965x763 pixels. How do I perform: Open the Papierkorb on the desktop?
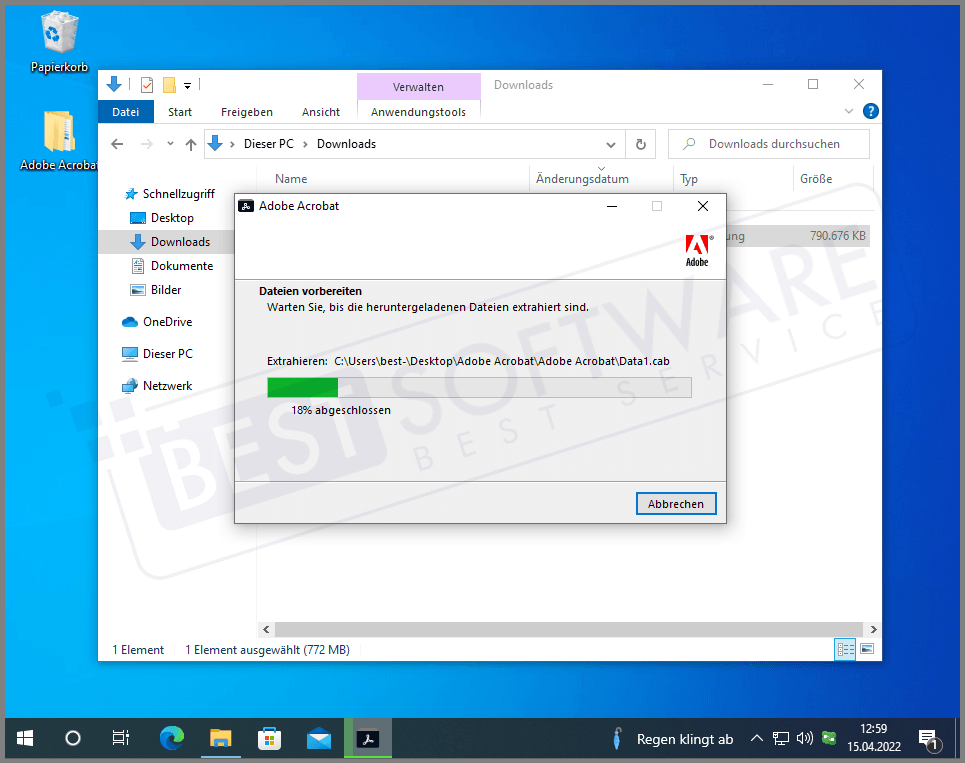(57, 33)
